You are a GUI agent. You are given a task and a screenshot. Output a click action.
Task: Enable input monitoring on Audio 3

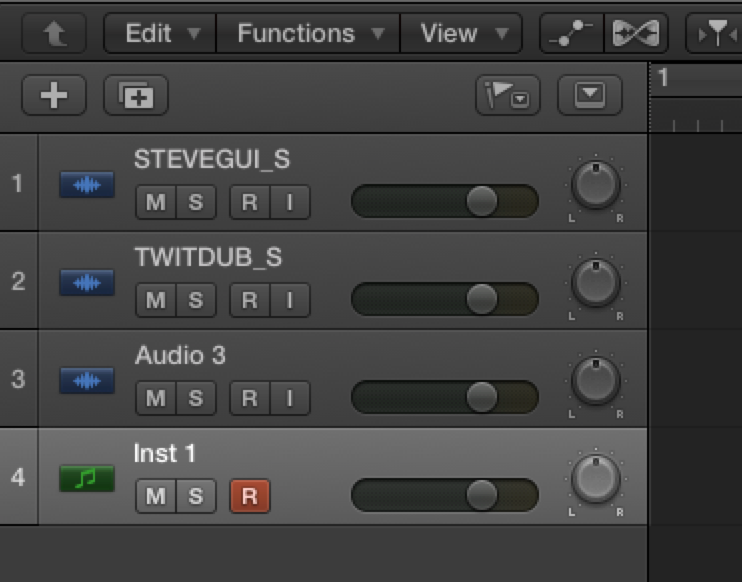pyautogui.click(x=290, y=398)
